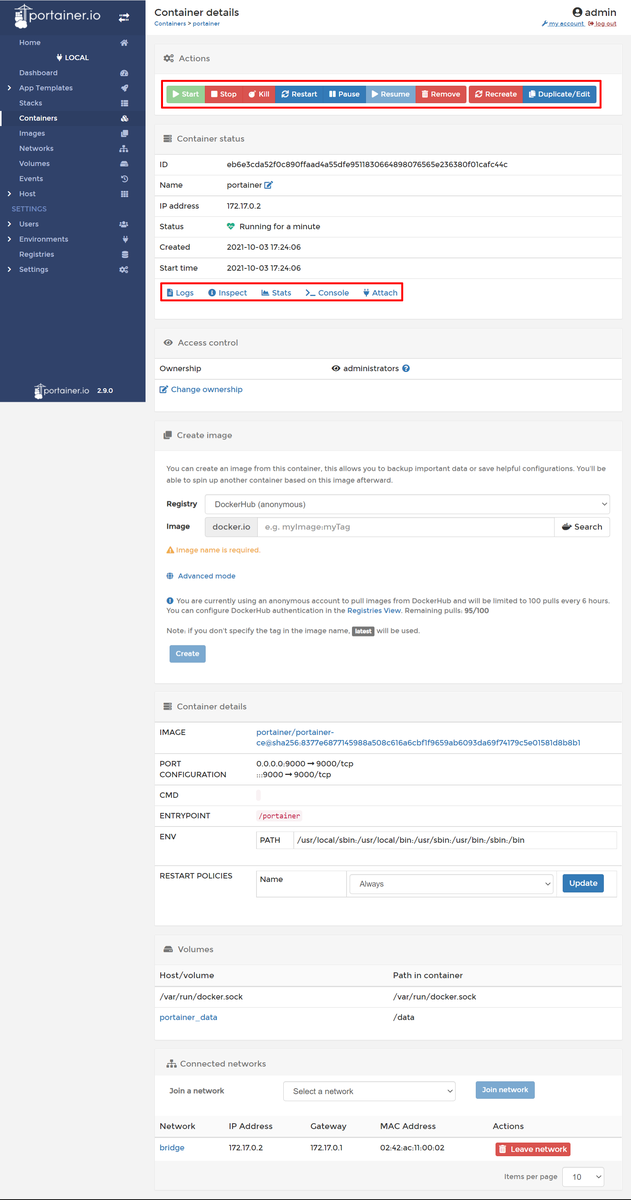Click the Change ownership link
Viewport: 631px width, 1200px height.
pos(201,389)
